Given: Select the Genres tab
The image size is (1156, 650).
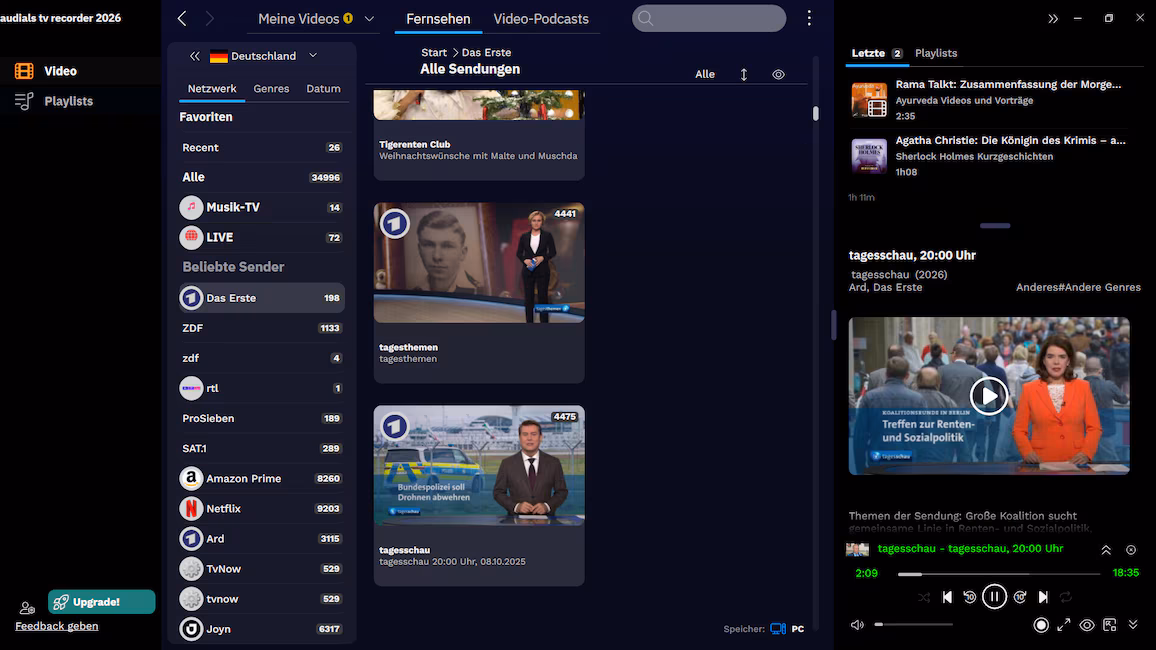Looking at the screenshot, I should coord(271,88).
